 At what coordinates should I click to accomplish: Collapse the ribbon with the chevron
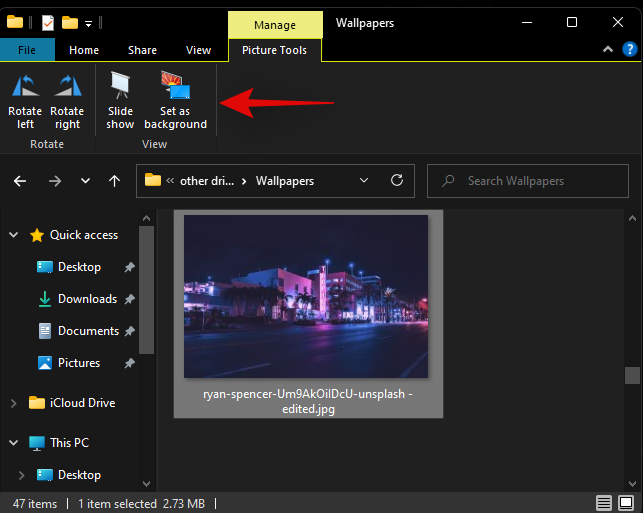604,49
